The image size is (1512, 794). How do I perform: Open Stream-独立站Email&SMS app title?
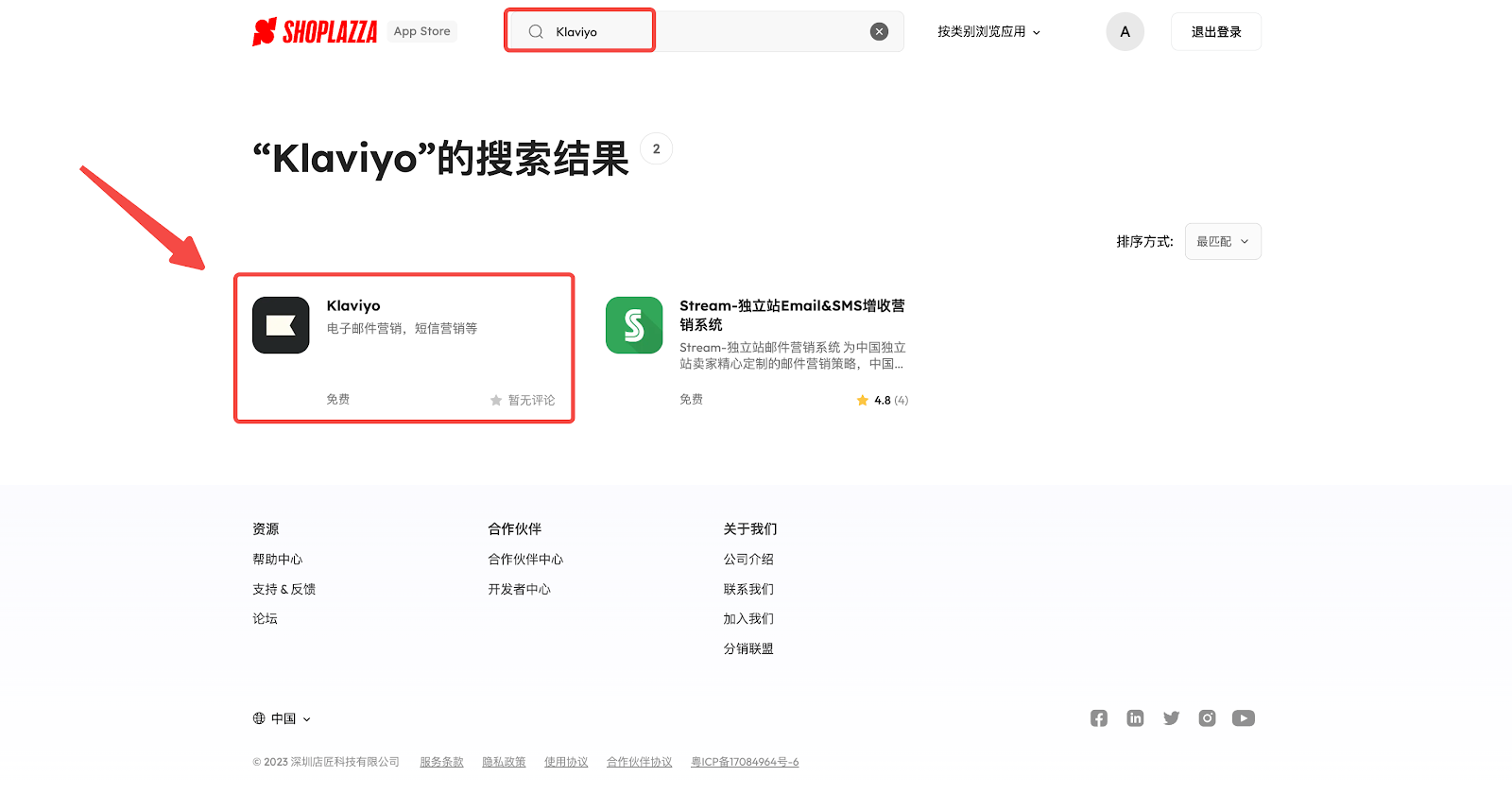pyautogui.click(x=793, y=315)
